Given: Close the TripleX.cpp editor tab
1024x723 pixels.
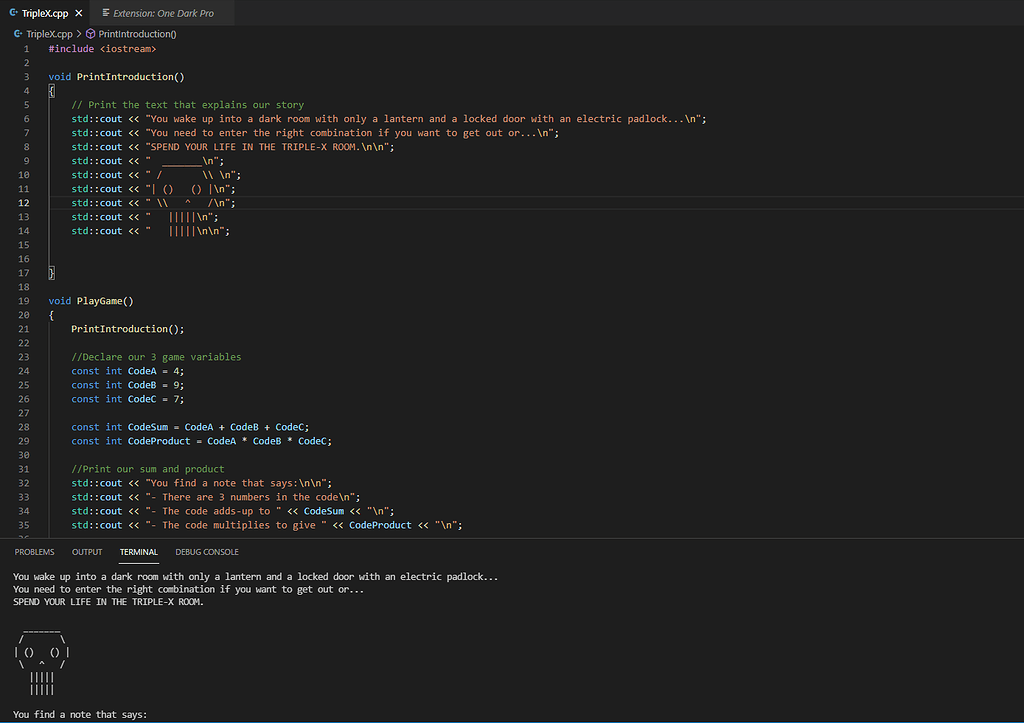Looking at the screenshot, I should [78, 14].
